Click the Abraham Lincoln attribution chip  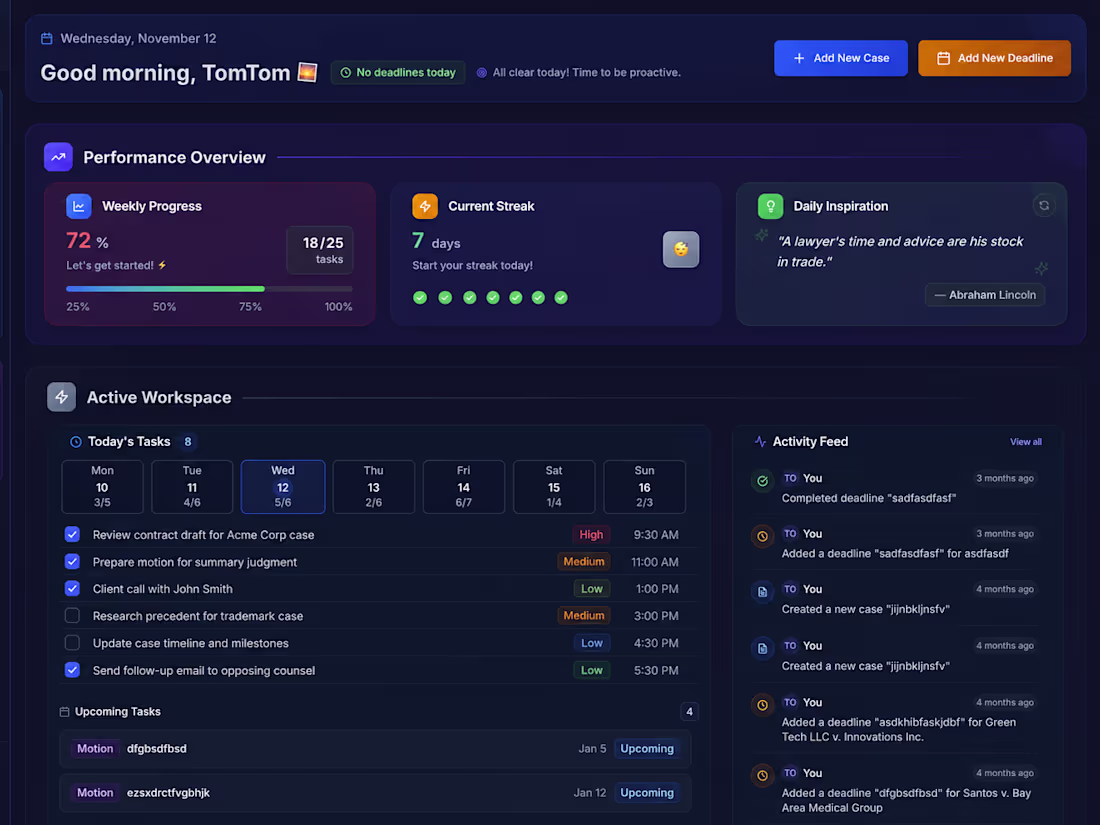click(985, 295)
